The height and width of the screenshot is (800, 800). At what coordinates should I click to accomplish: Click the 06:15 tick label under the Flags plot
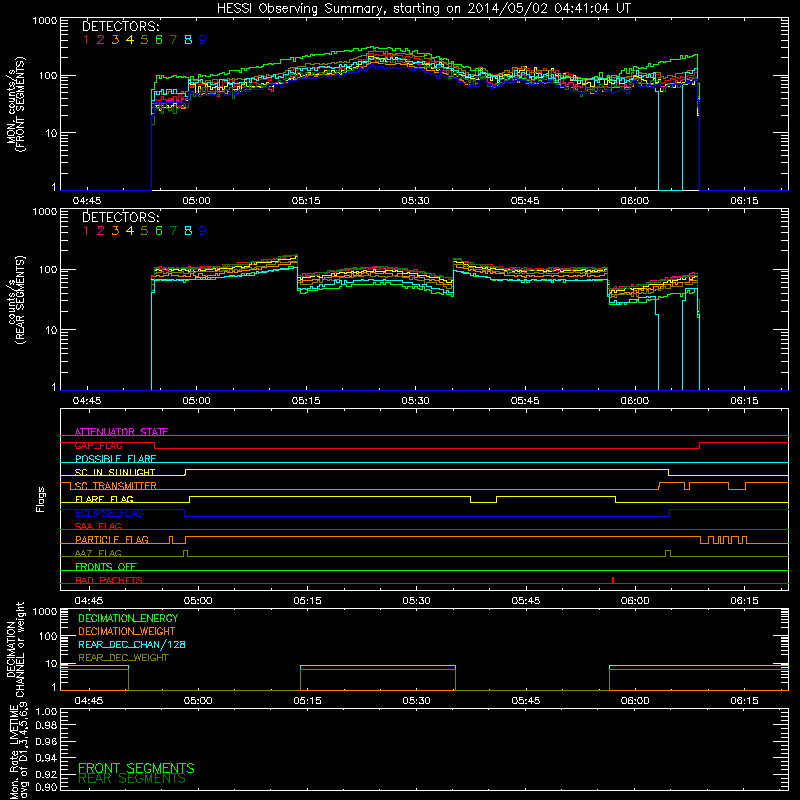coord(744,601)
